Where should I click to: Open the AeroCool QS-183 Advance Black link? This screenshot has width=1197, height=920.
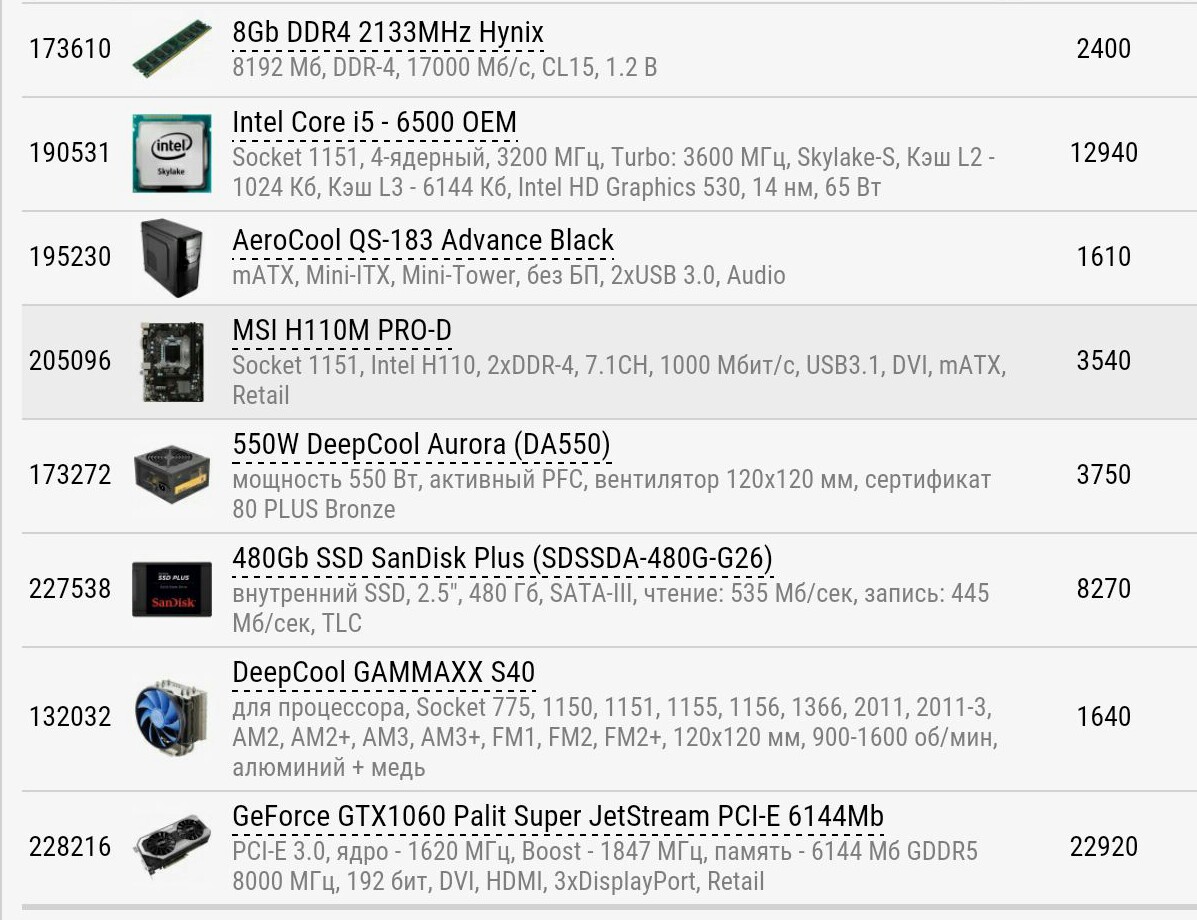click(x=423, y=240)
